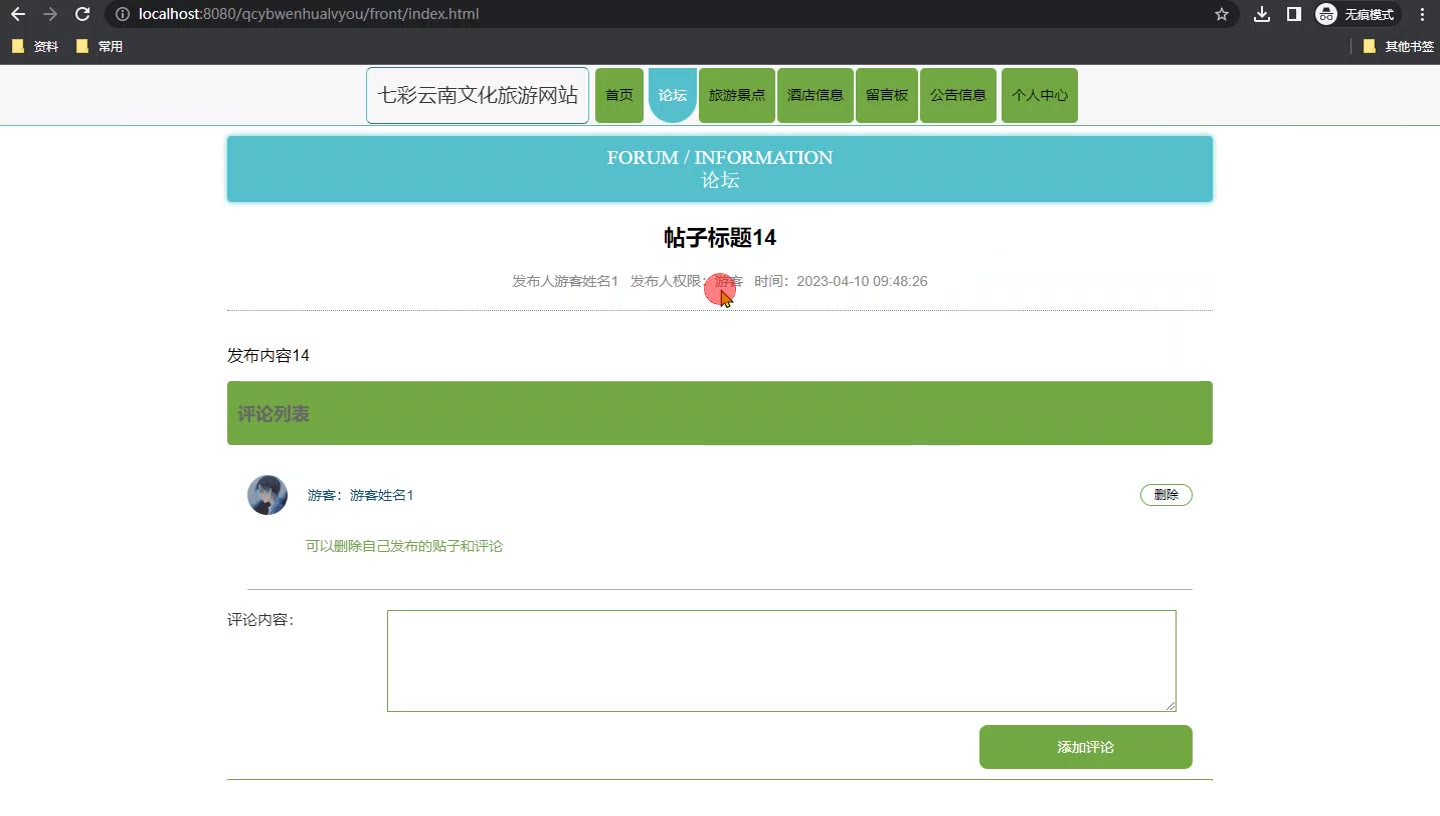
Task: Click the 发布人游客姓名1 text
Action: click(x=565, y=282)
